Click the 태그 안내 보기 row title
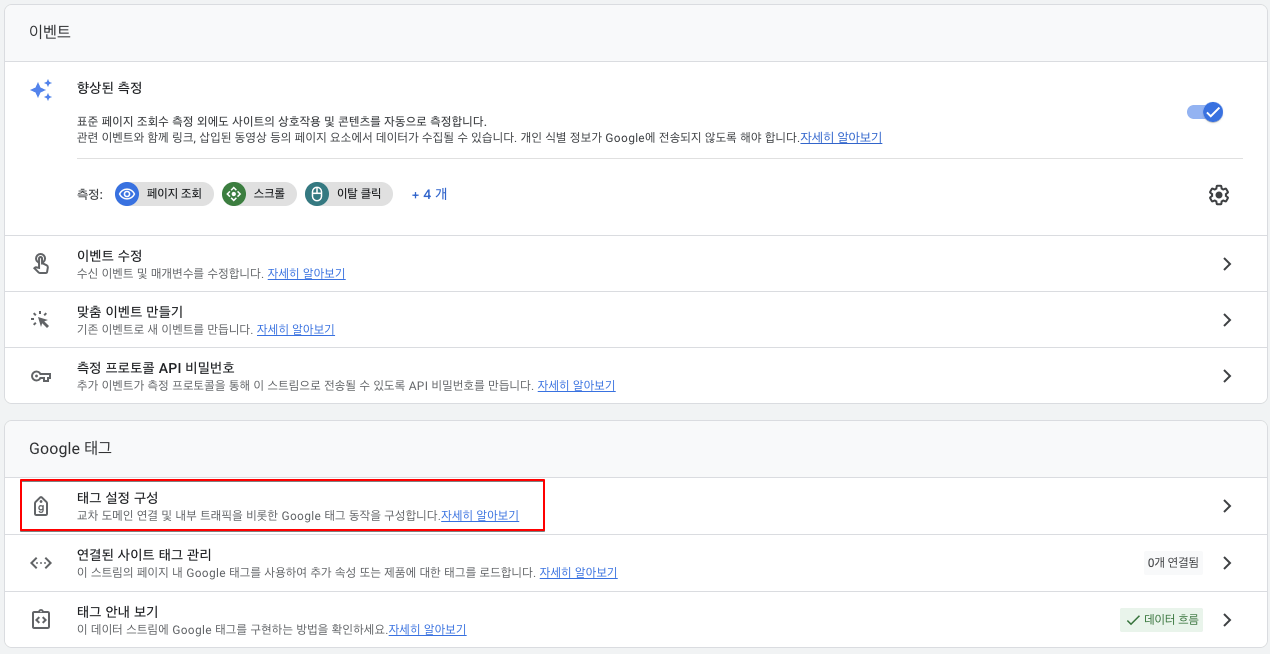The width and height of the screenshot is (1270, 654). pyautogui.click(x=118, y=612)
